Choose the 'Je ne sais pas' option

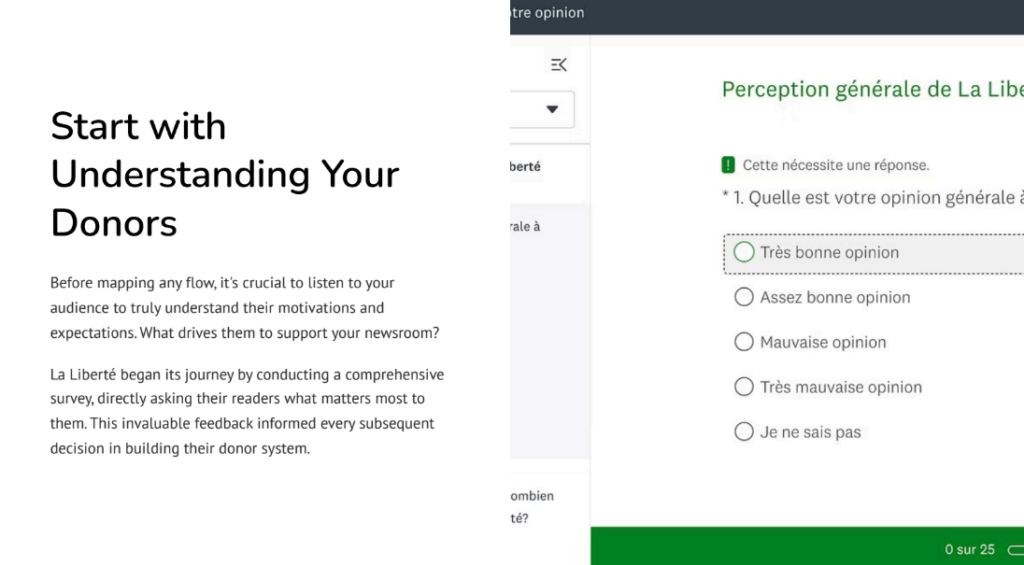click(744, 432)
